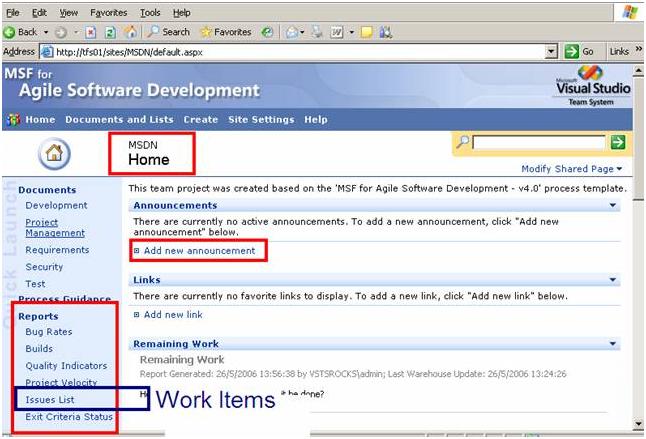Open the Project Management documents link

(55, 228)
